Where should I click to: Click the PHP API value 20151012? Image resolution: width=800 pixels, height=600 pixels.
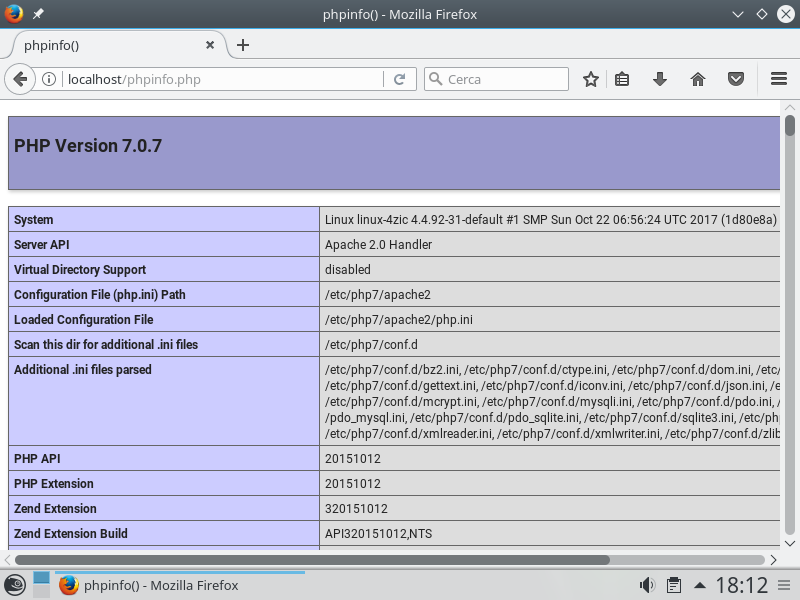pyautogui.click(x=353, y=458)
